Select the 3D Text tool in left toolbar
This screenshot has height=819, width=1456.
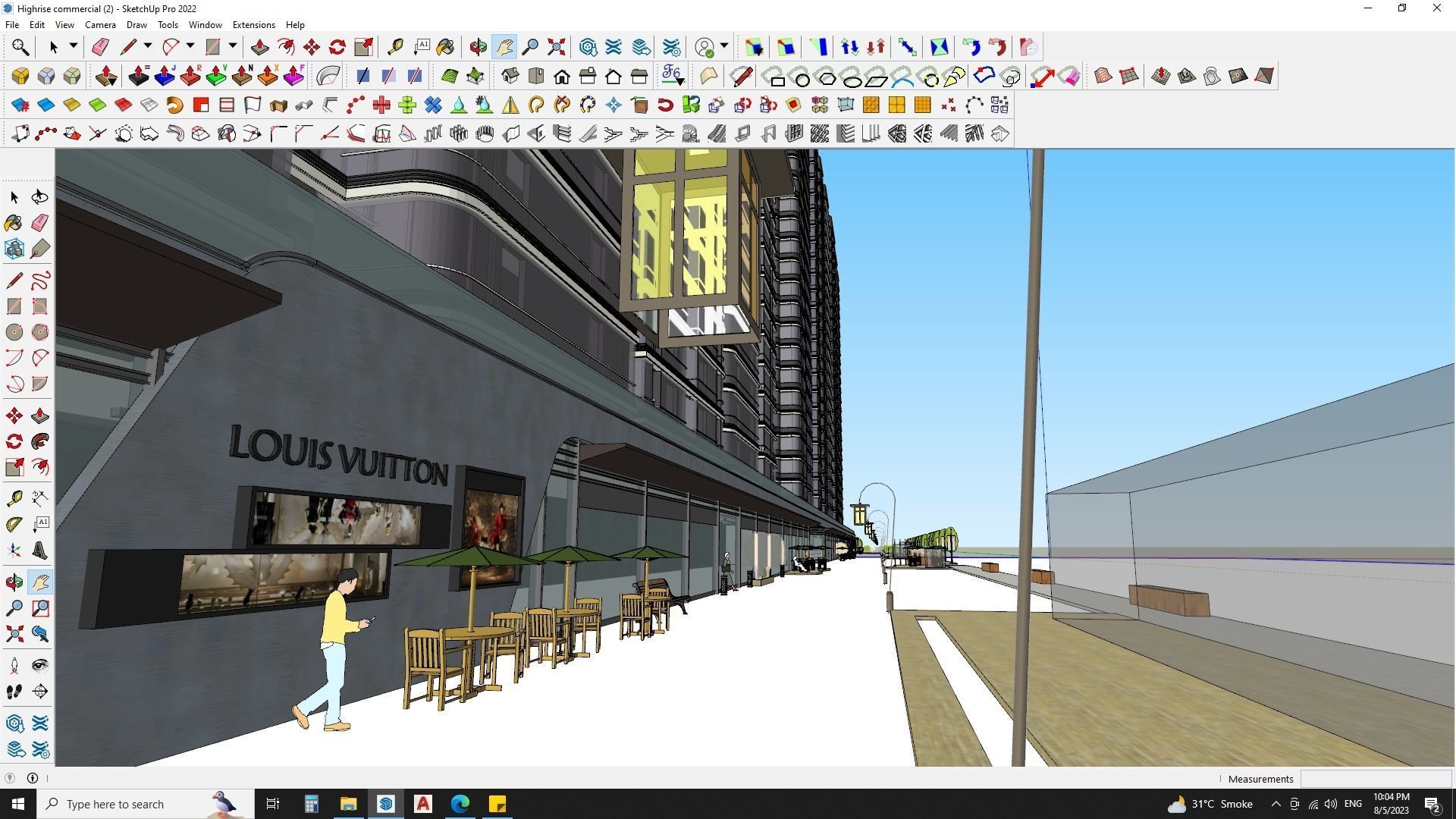click(39, 551)
